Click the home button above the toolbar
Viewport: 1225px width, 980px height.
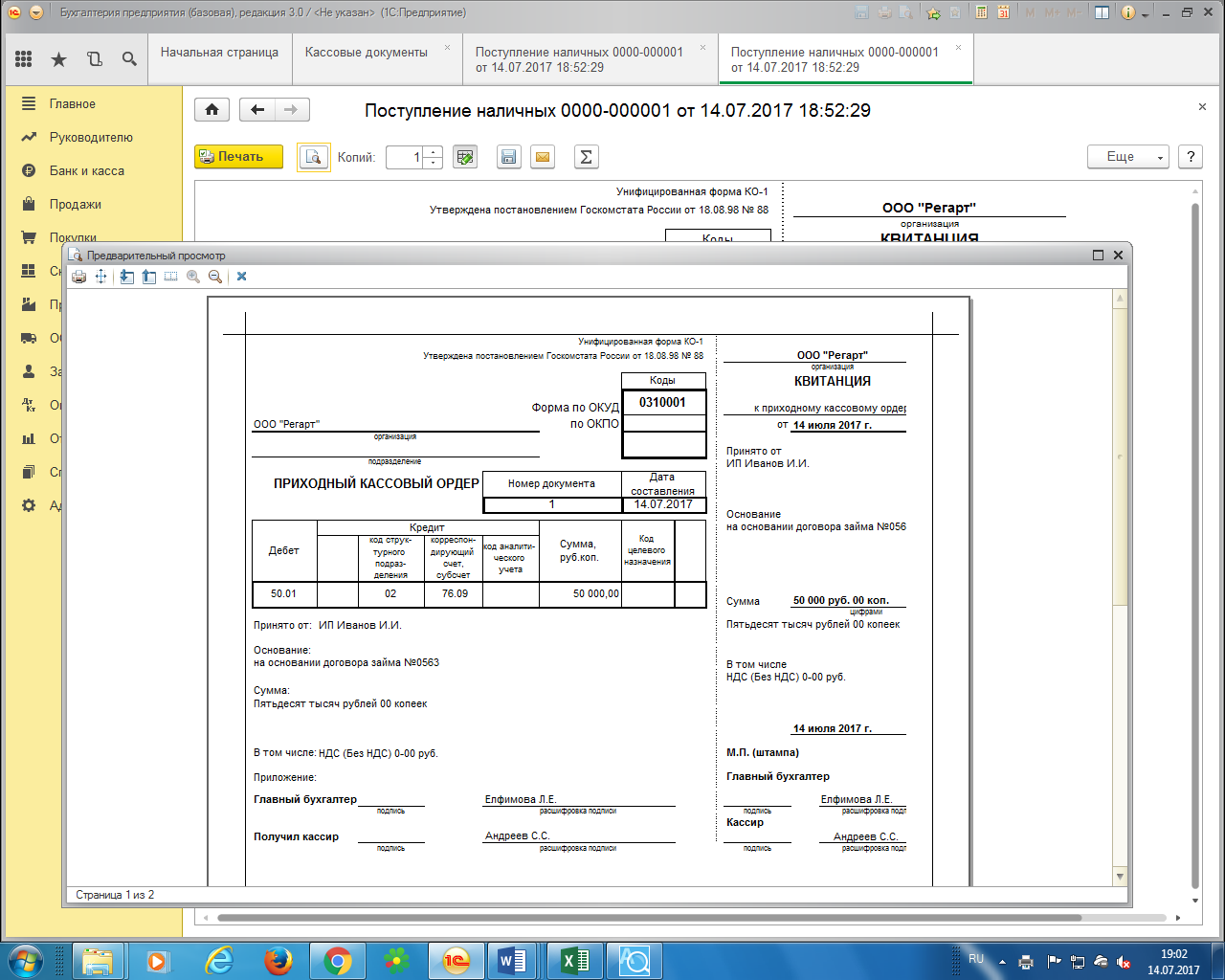[212, 110]
